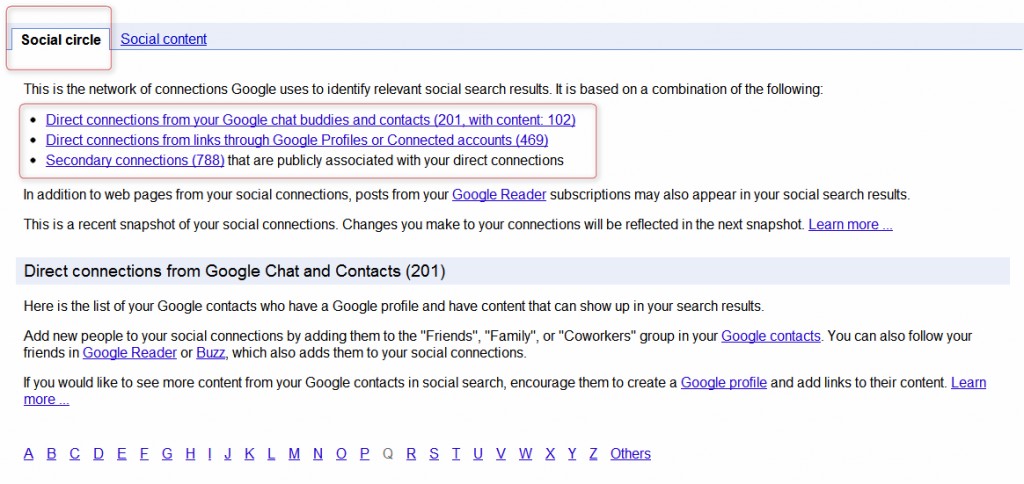This screenshot has height=484, width=1024.
Task: Select the Social circle tab
Action: coord(61,40)
